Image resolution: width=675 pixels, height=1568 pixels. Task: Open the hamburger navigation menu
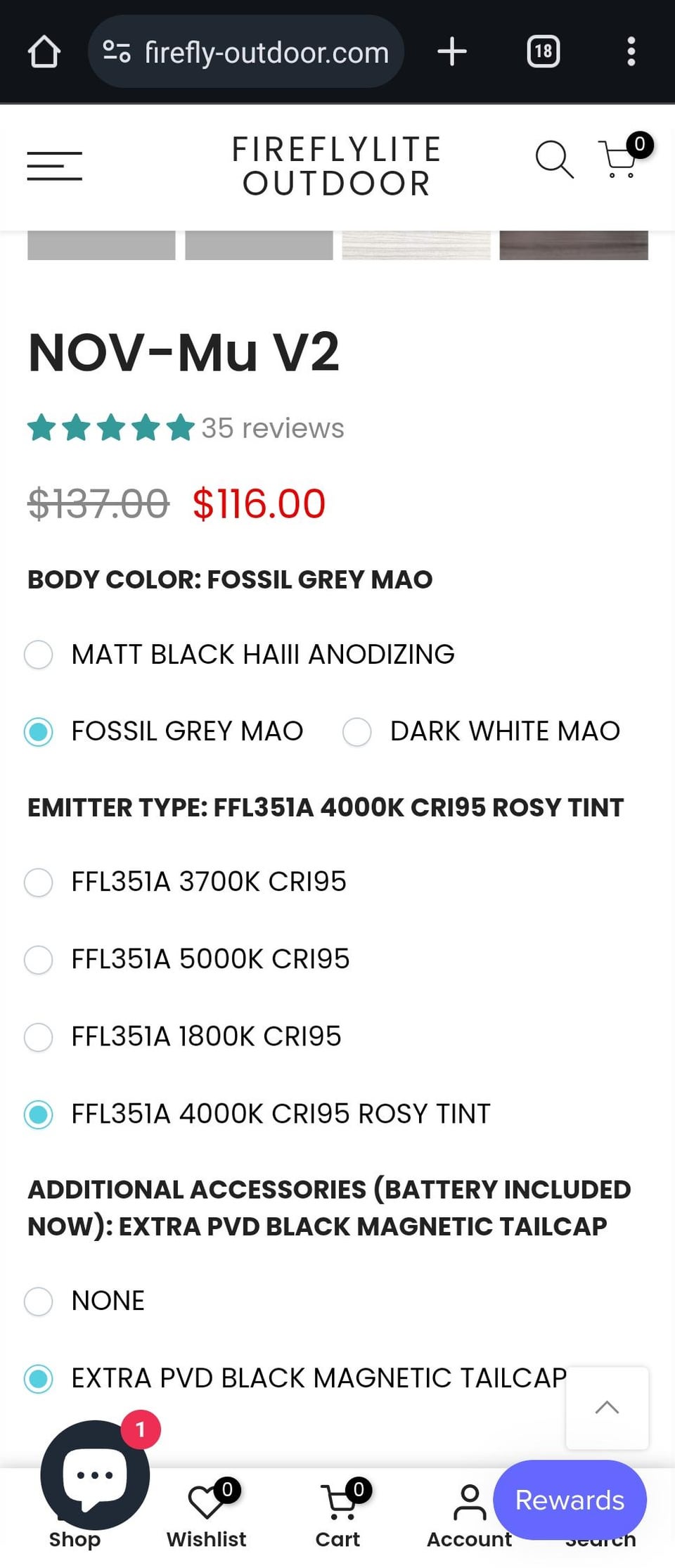tap(55, 166)
